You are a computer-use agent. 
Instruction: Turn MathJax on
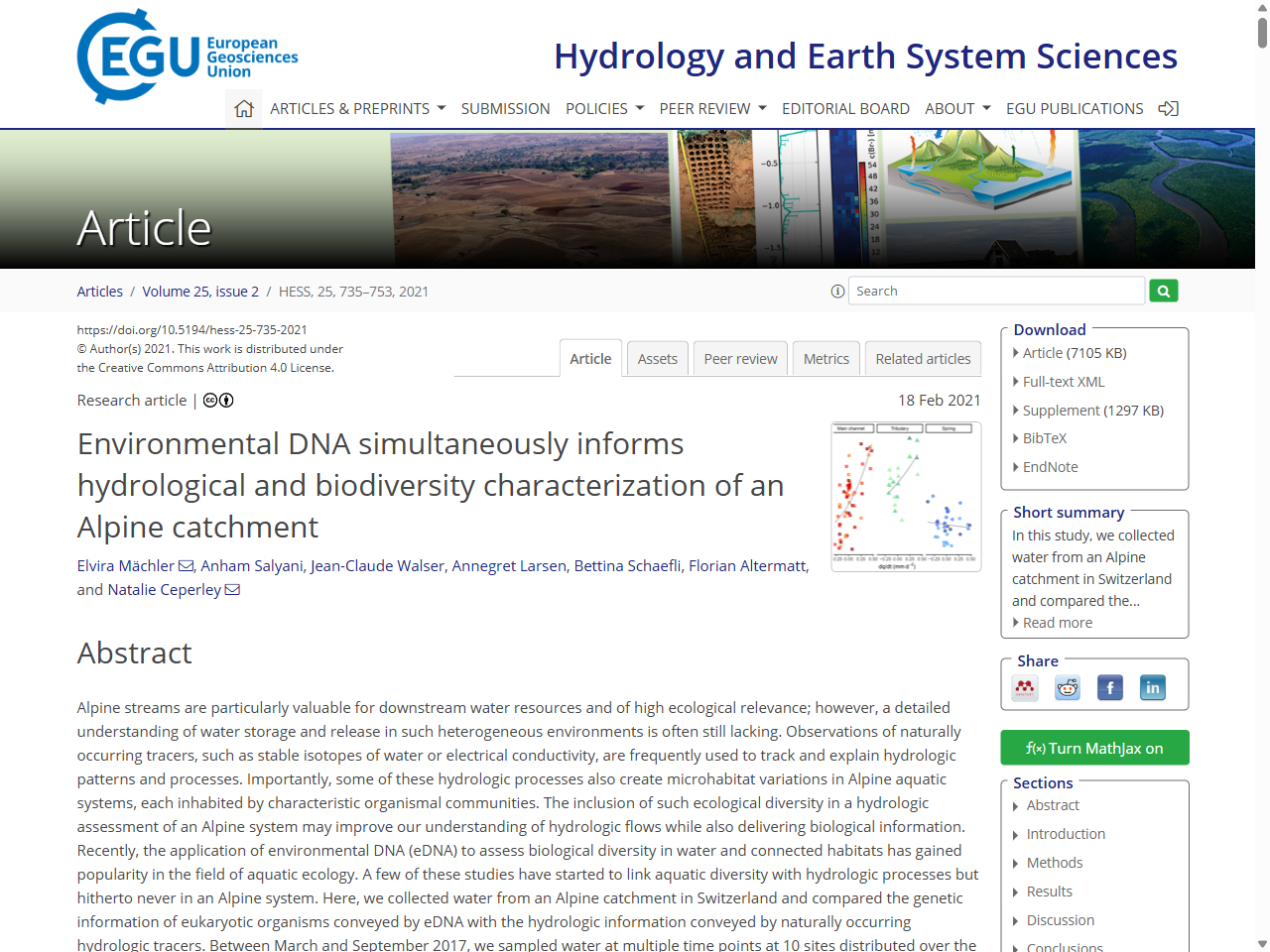click(1094, 748)
